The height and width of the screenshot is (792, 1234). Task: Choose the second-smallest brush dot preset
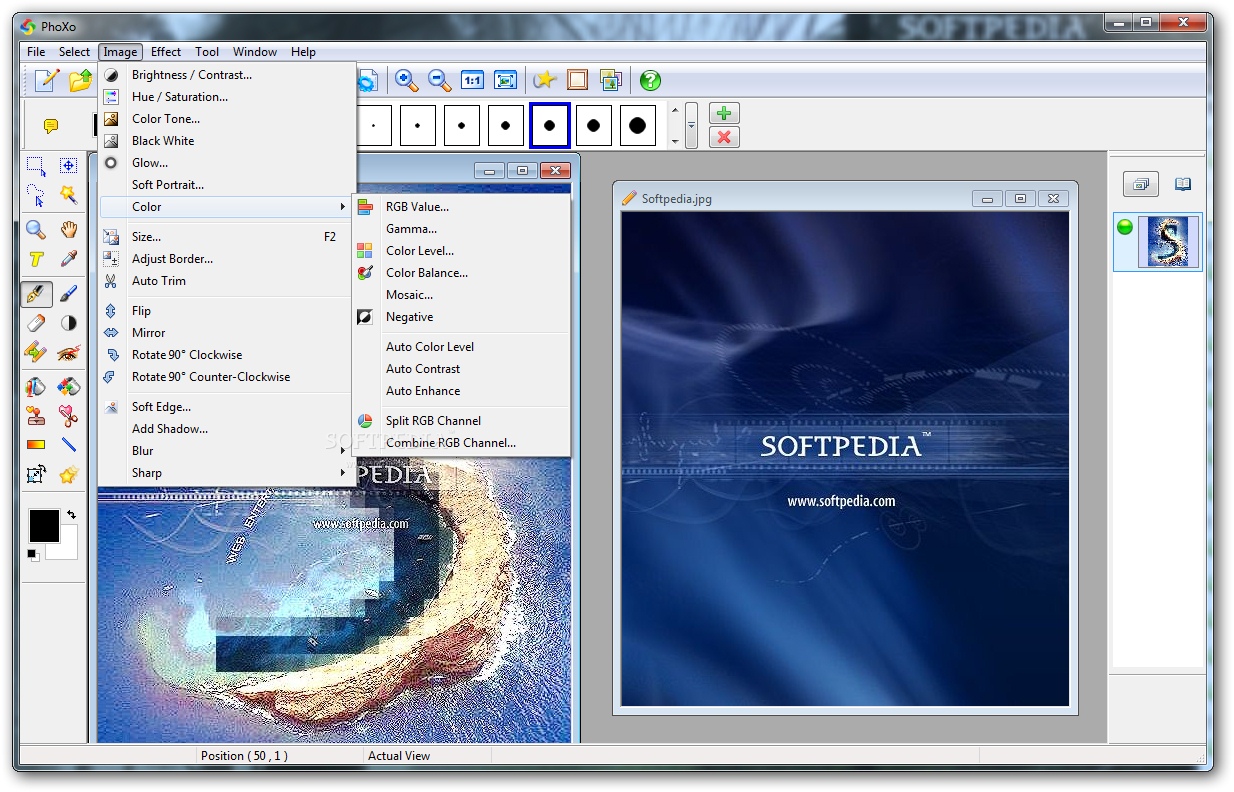click(x=418, y=126)
